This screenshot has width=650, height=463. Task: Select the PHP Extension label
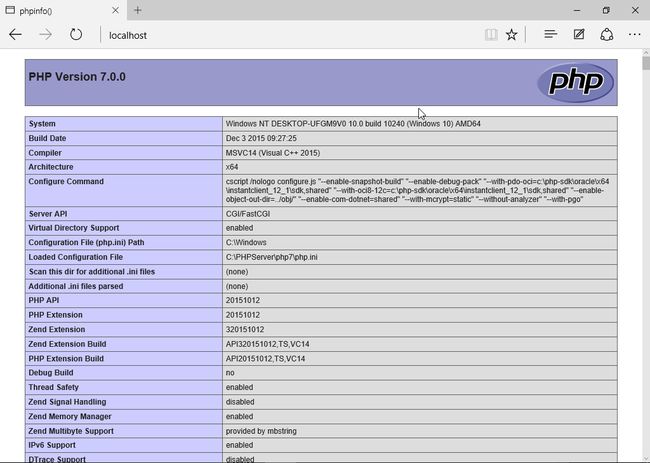(56, 315)
